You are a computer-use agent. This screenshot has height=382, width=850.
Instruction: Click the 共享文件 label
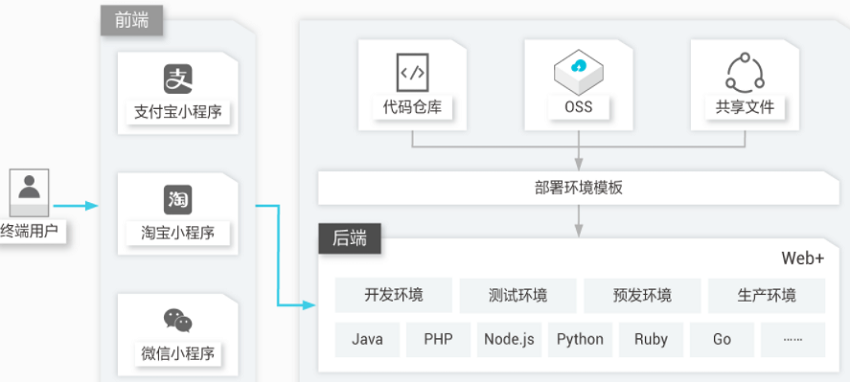coord(745,107)
